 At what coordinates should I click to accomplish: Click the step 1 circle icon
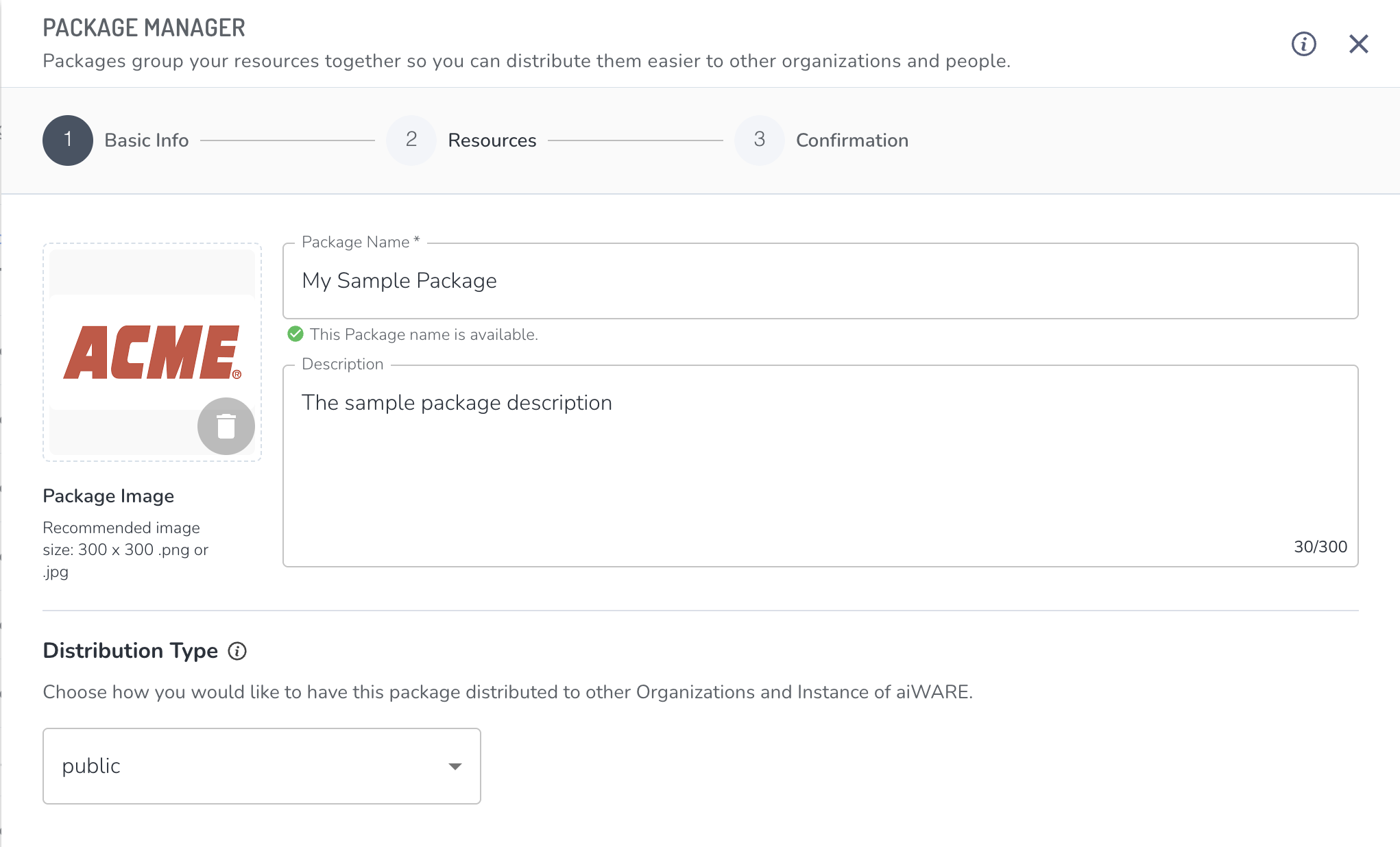pos(68,140)
